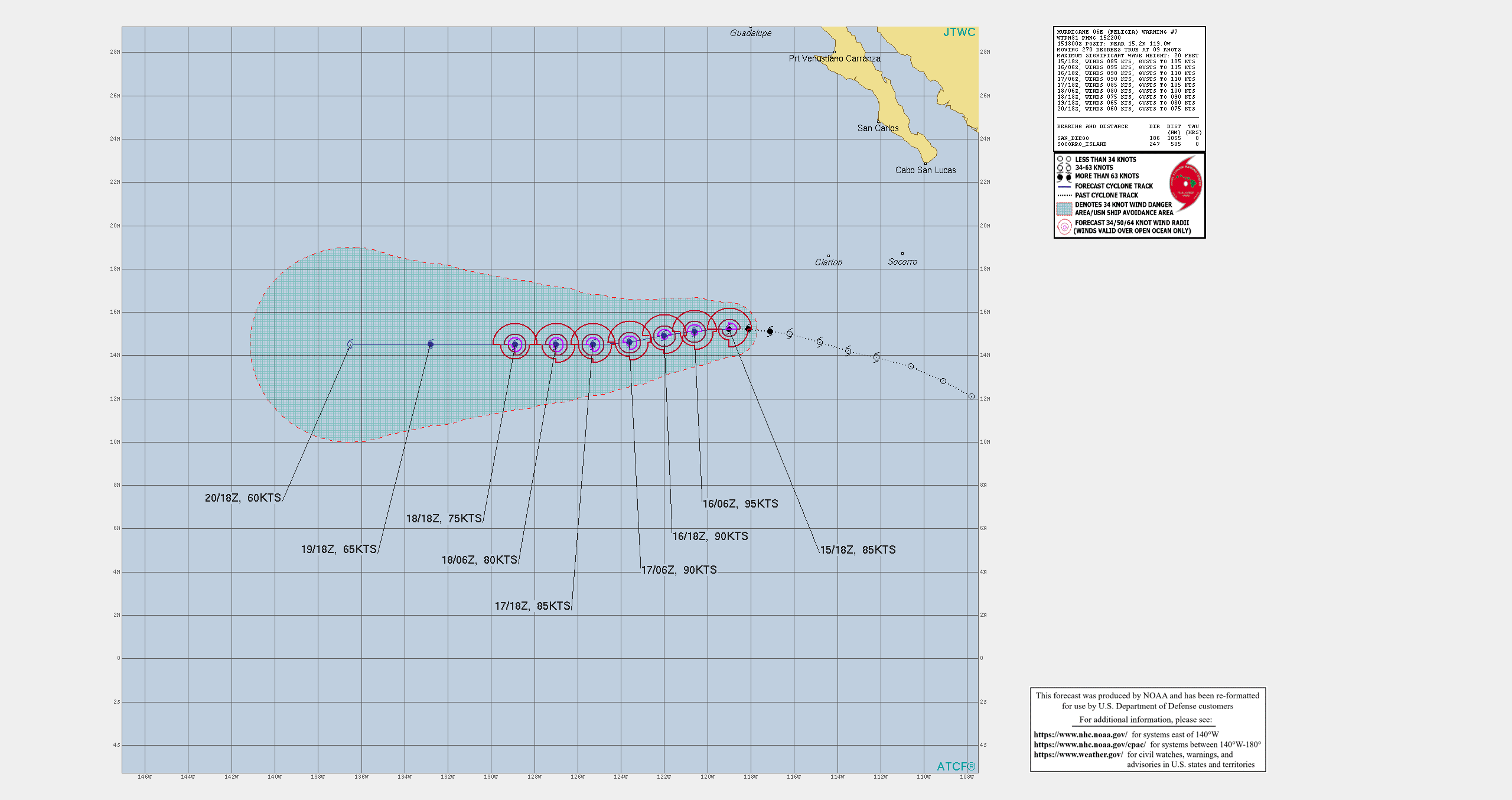Click the 34-63 Knots legend symbols
Screen dimensions: 1512x800
[1064, 168]
